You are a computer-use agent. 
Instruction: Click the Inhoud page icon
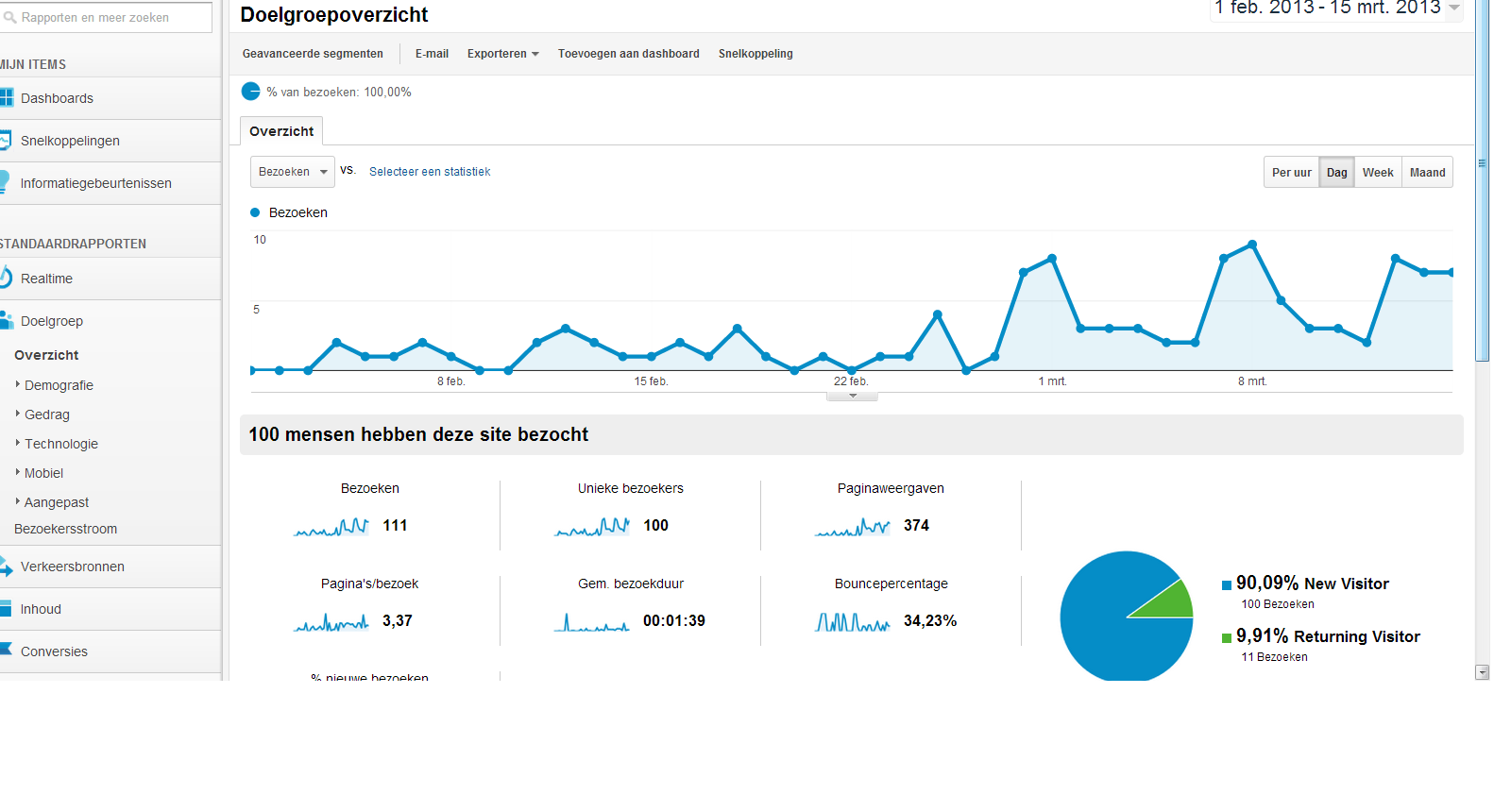(5, 608)
